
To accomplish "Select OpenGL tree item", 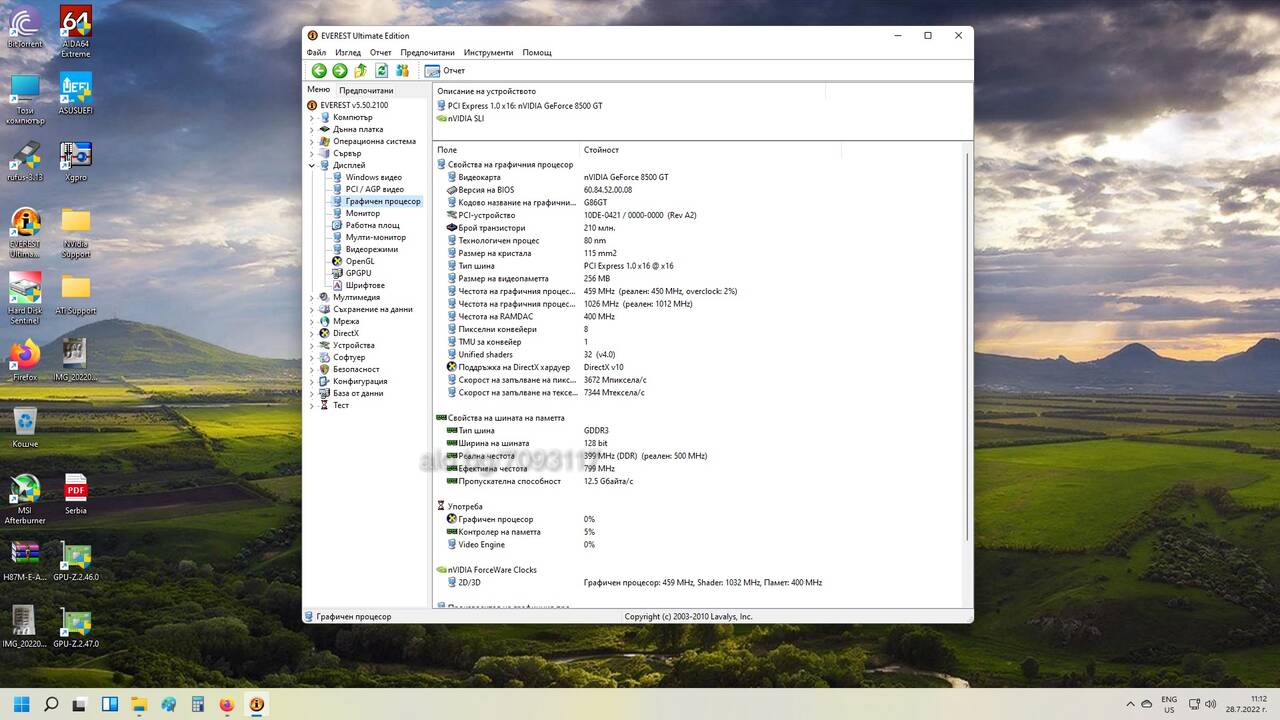I will pos(360,261).
